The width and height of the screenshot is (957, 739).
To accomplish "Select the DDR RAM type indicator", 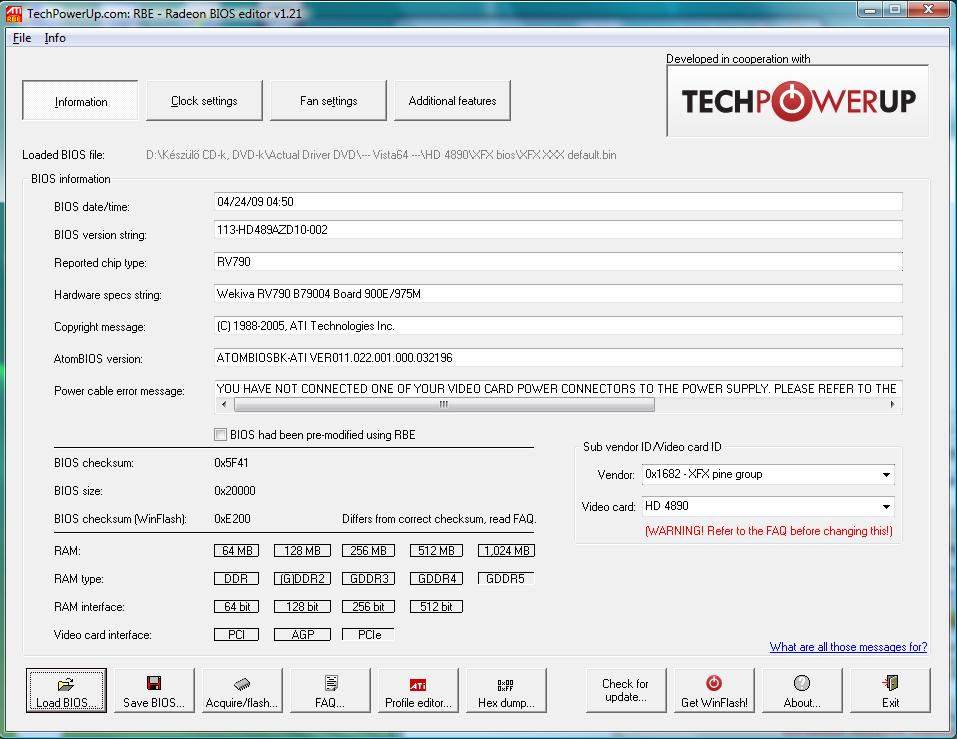I will click(x=236, y=579).
